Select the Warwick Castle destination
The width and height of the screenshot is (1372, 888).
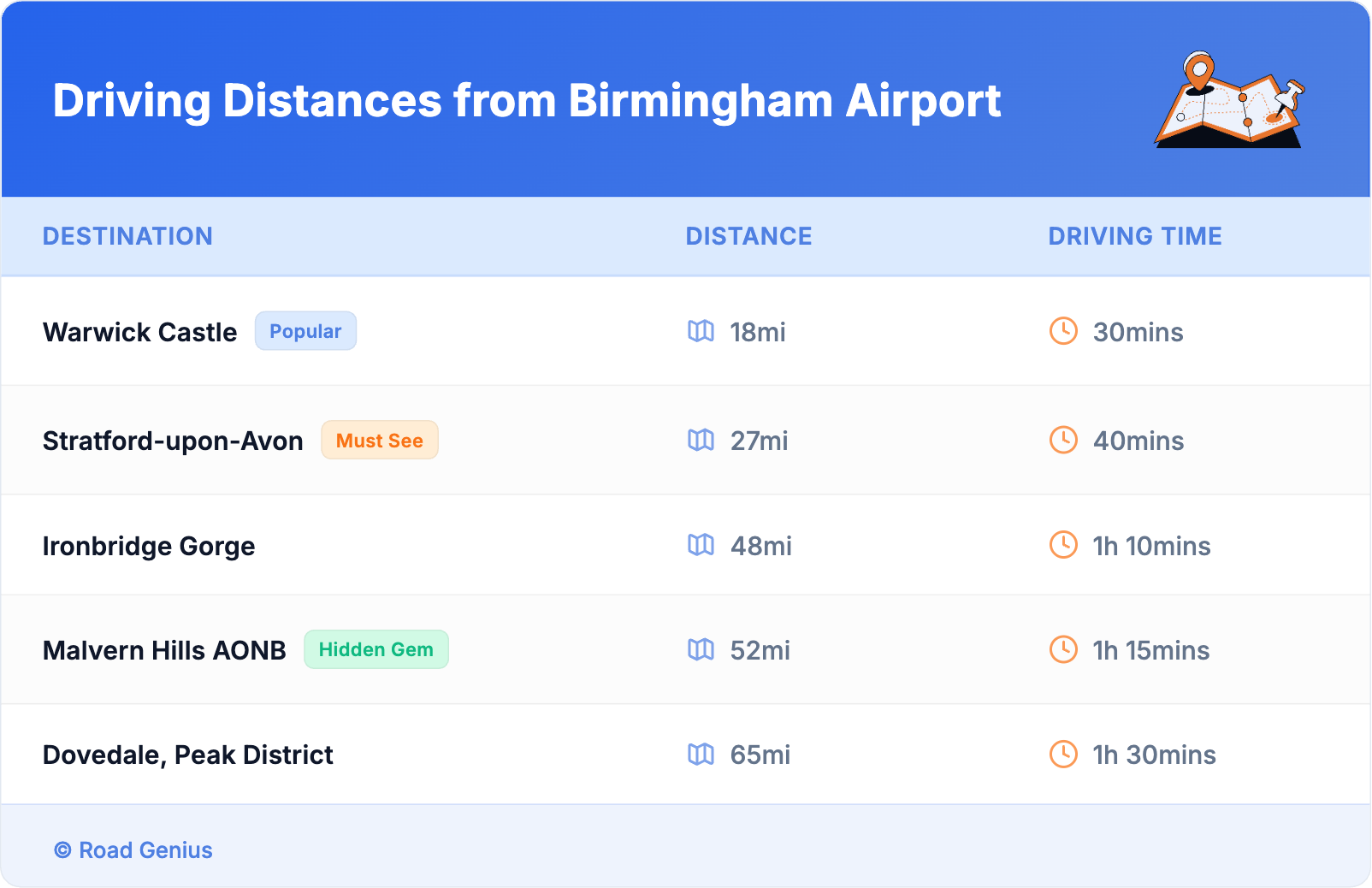click(x=140, y=332)
